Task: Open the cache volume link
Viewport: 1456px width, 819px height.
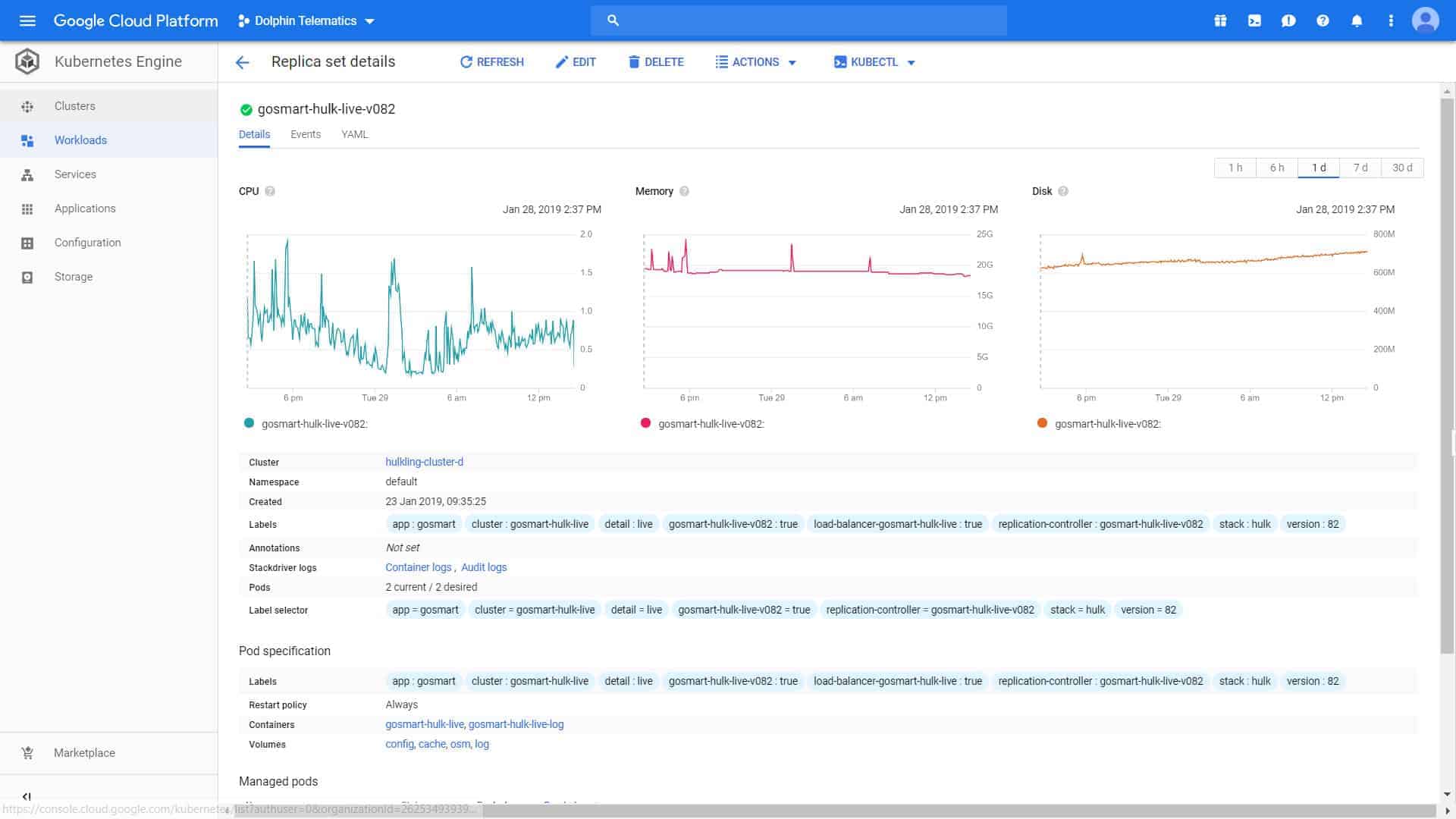Action: (431, 744)
